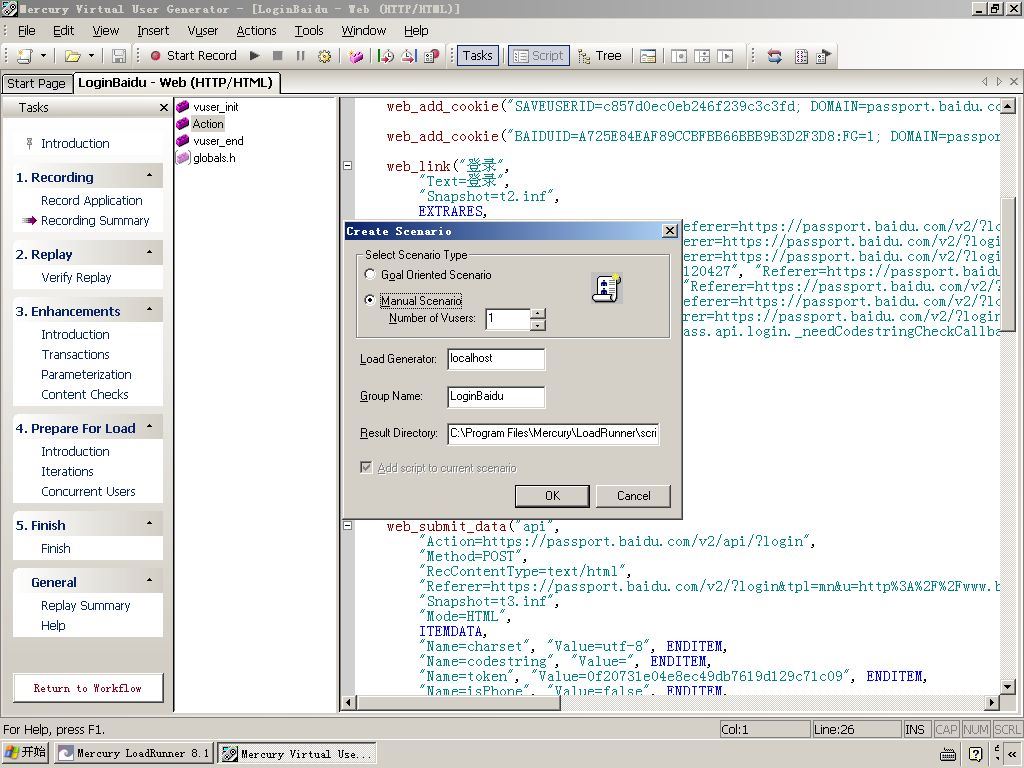The height and width of the screenshot is (768, 1024).
Task: Open the New script dropdown arrow
Action: [x=43, y=56]
